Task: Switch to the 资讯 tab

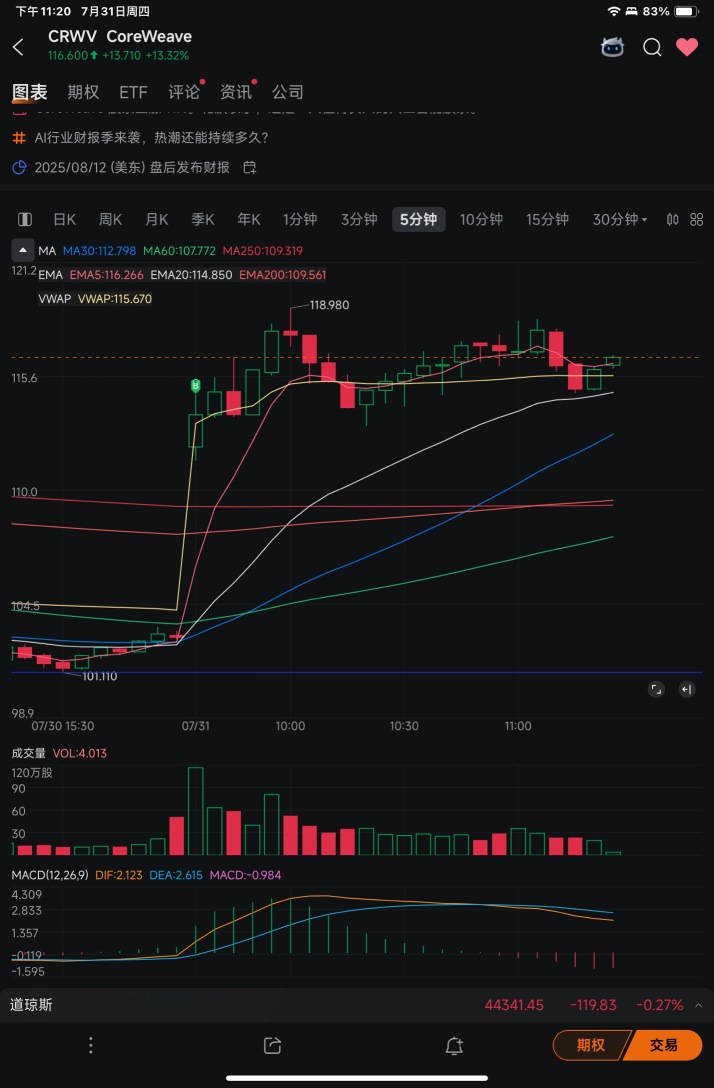Action: 236,92
